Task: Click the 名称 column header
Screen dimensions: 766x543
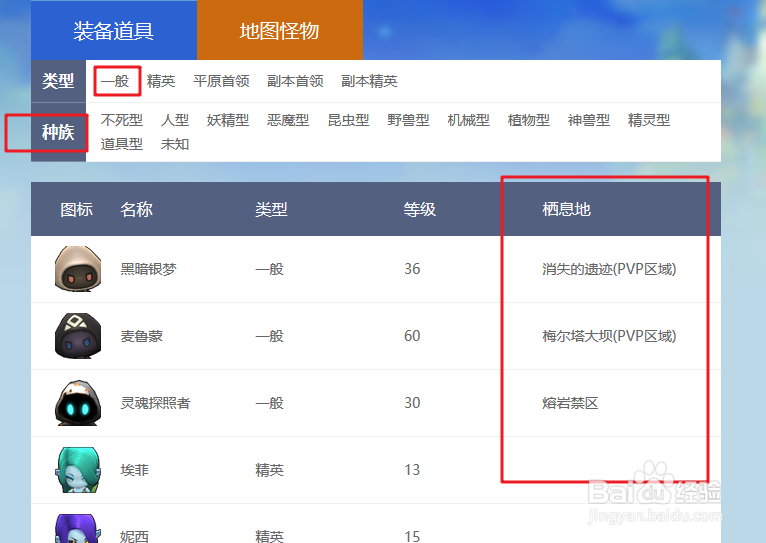Action: click(137, 209)
